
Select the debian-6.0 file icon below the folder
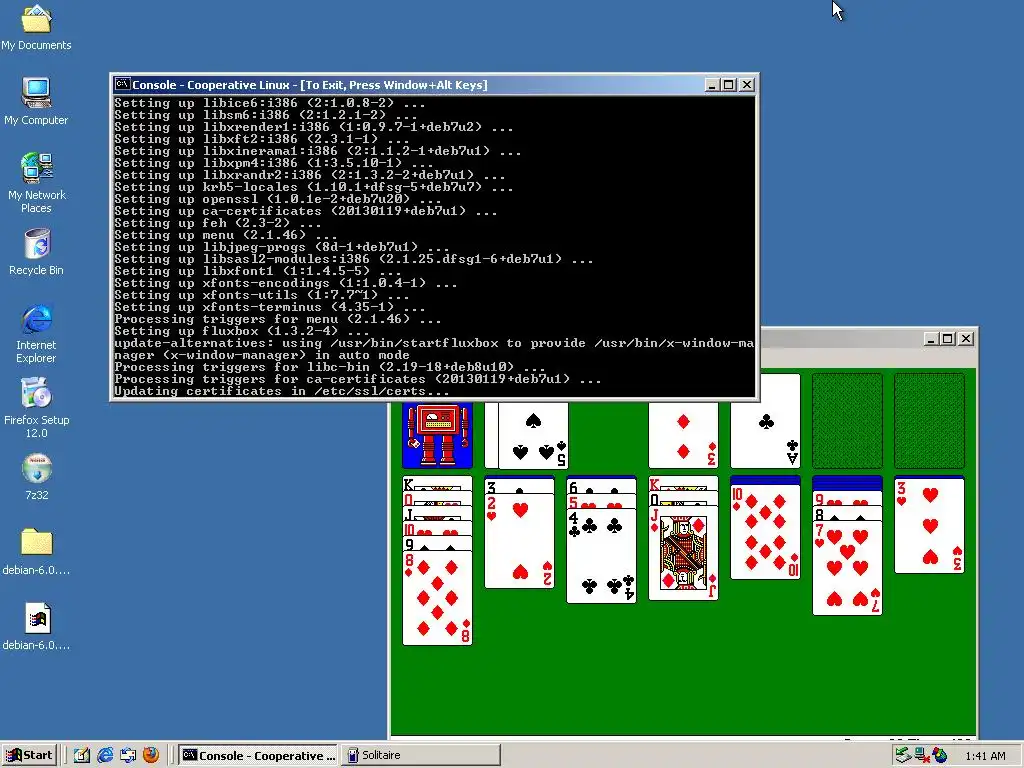click(36, 627)
